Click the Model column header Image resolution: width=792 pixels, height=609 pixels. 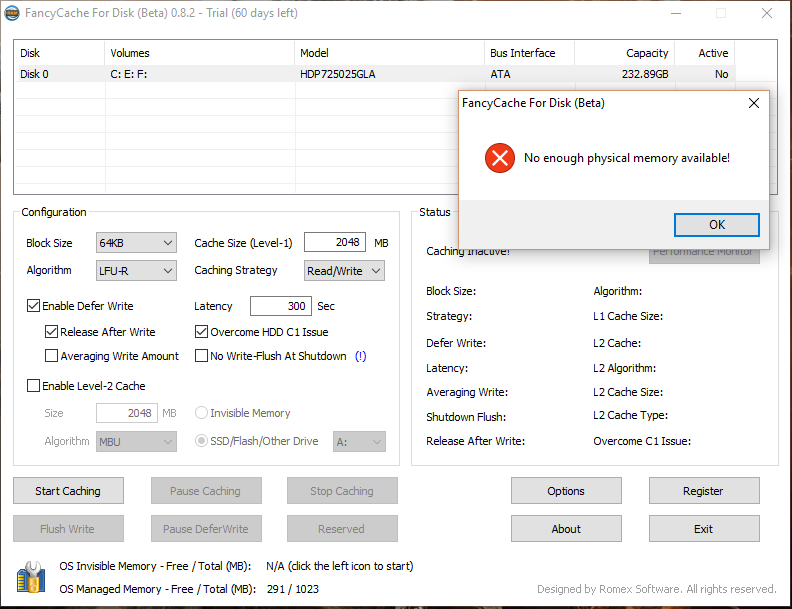point(389,53)
